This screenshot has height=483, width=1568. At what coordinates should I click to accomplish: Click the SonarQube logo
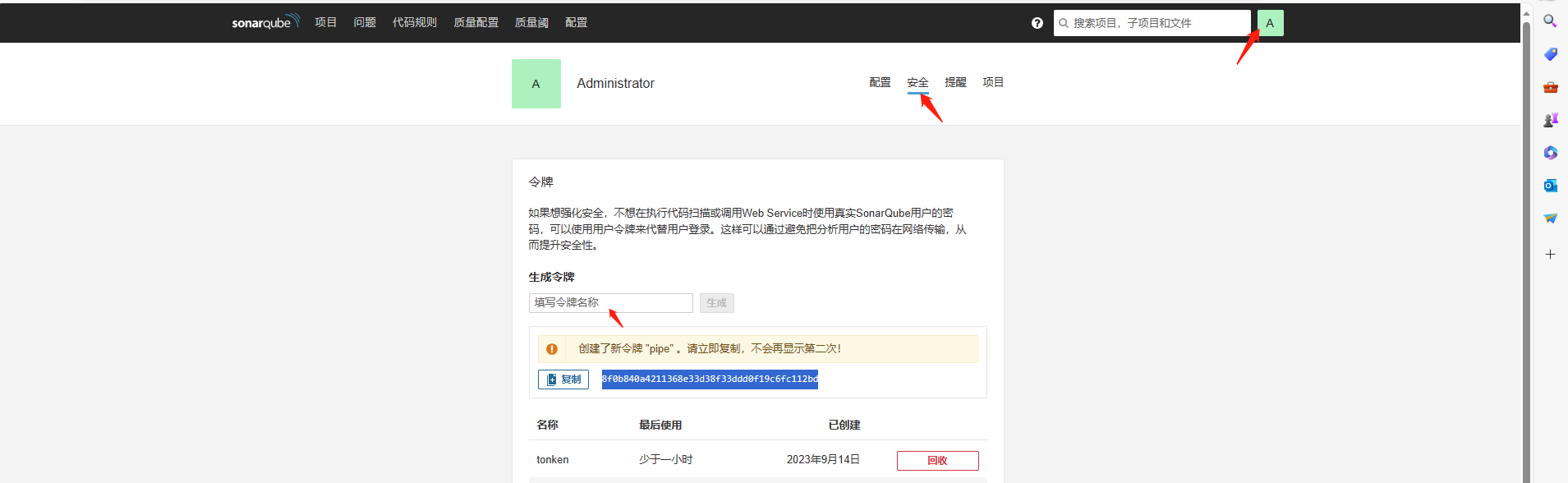tap(264, 22)
